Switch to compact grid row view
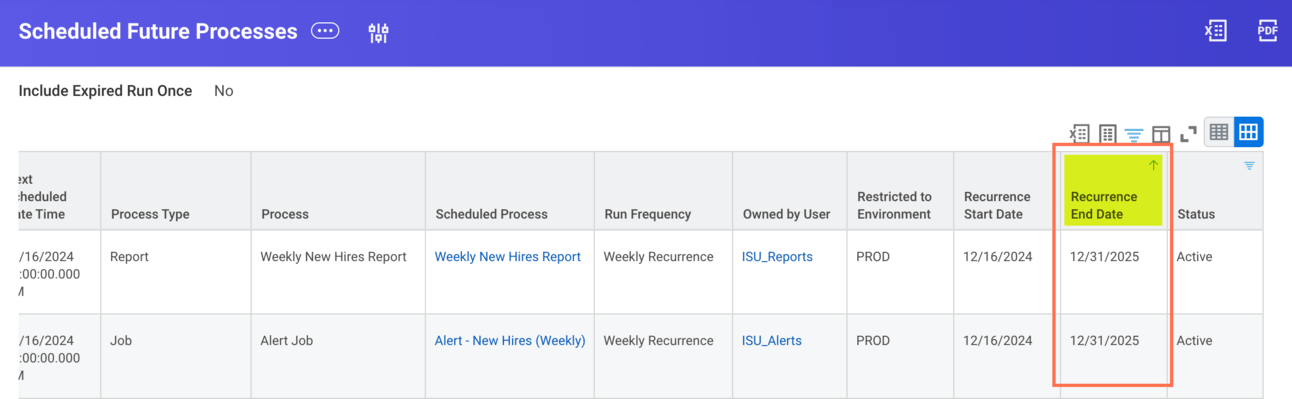This screenshot has width=1292, height=399. [1219, 132]
